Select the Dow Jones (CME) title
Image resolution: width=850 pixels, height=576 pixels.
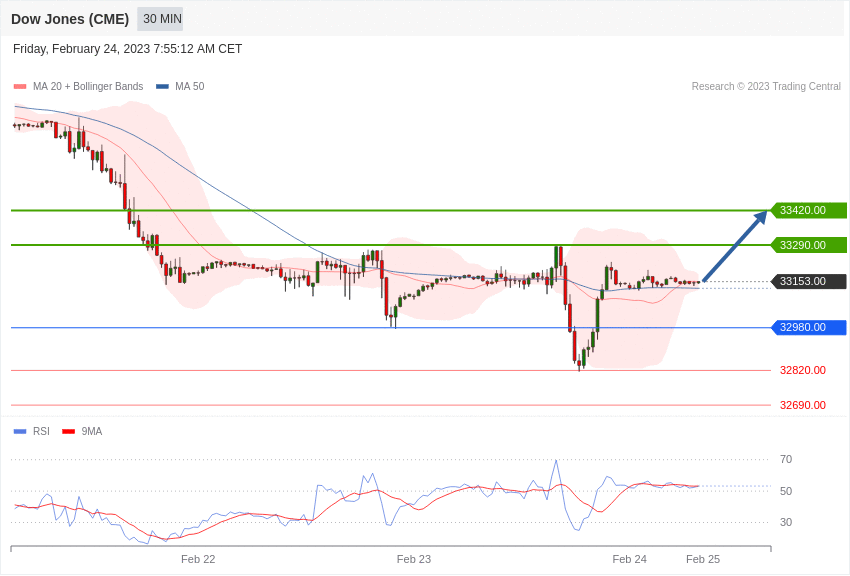point(70,19)
